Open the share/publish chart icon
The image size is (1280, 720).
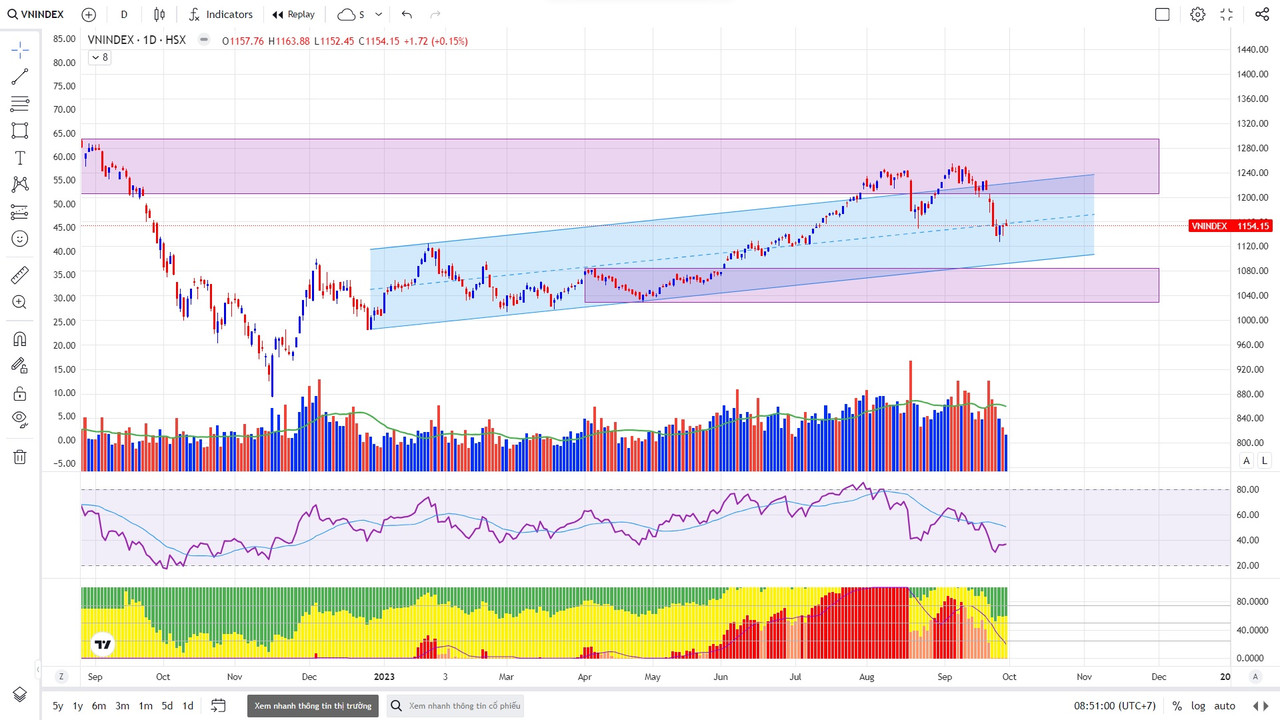[x=1261, y=14]
